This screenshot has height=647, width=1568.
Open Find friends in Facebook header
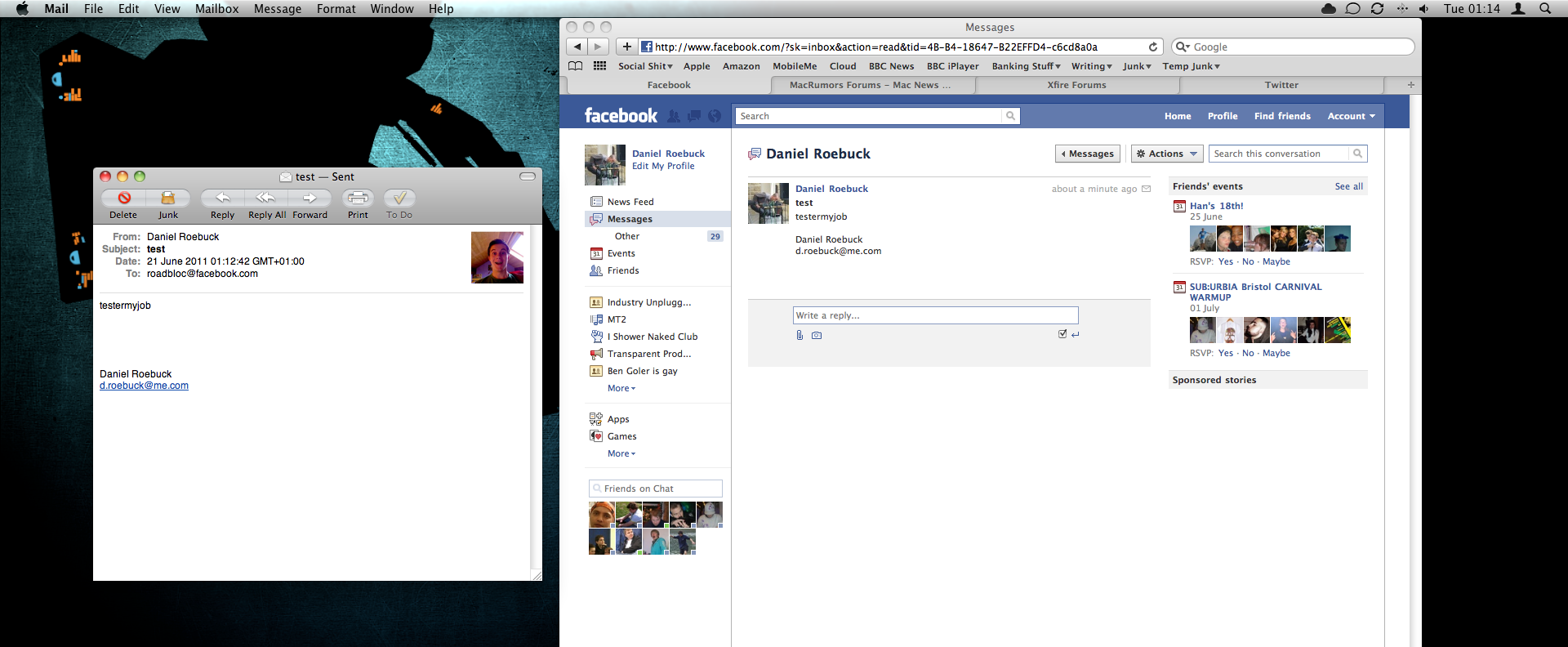[x=1282, y=116]
